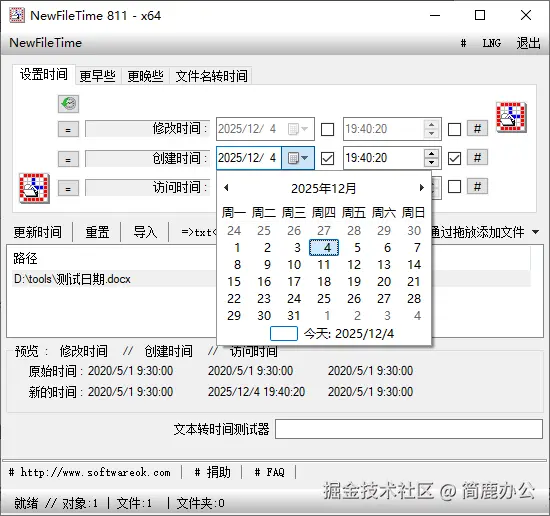The width and height of the screenshot is (550, 516).
Task: Click the 就绪 status bar text
Action: pos(26,503)
